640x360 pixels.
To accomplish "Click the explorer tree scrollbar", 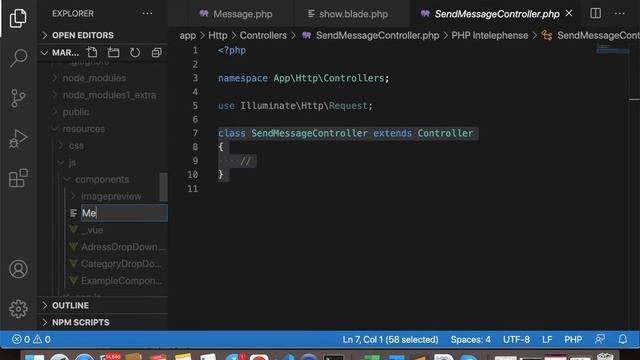I will click(x=163, y=187).
